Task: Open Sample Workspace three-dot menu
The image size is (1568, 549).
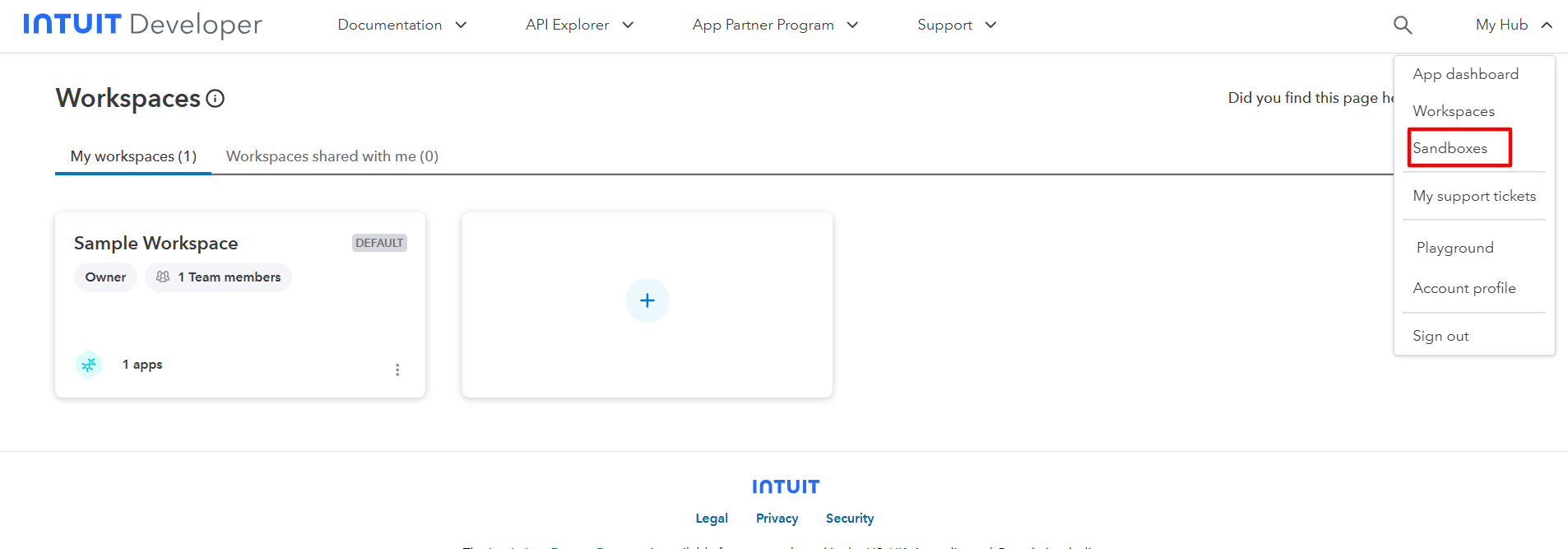Action: [x=397, y=370]
